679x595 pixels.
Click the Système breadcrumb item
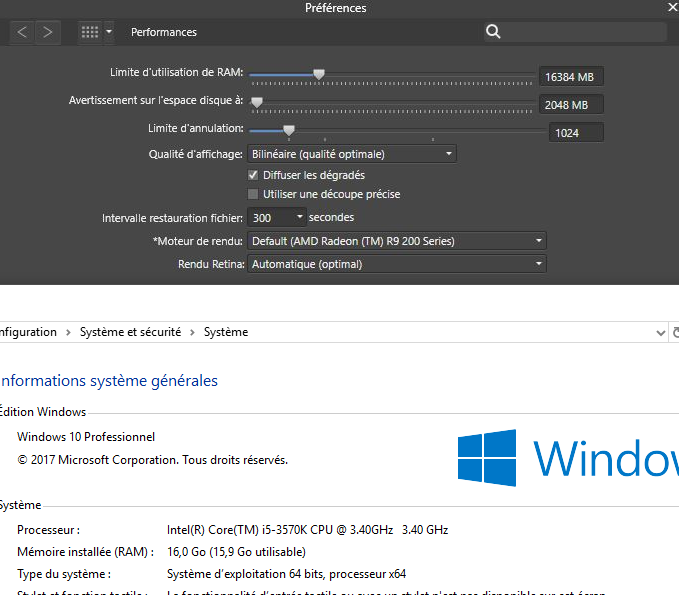point(226,332)
